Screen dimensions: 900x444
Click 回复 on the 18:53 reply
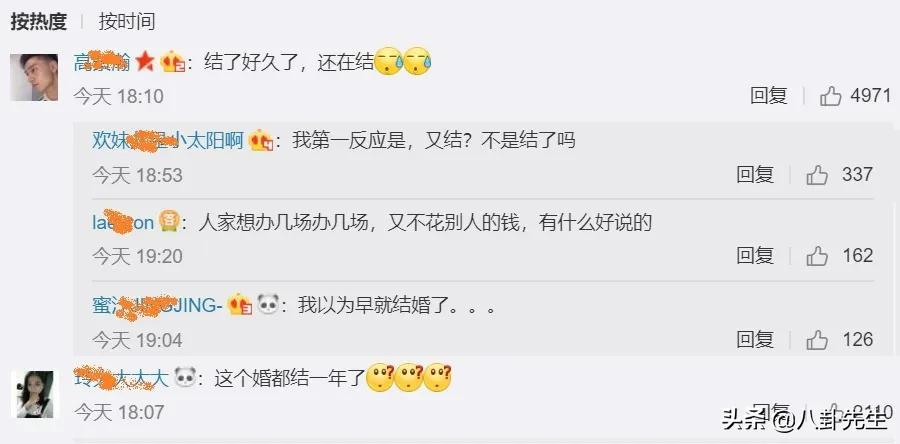[755, 174]
